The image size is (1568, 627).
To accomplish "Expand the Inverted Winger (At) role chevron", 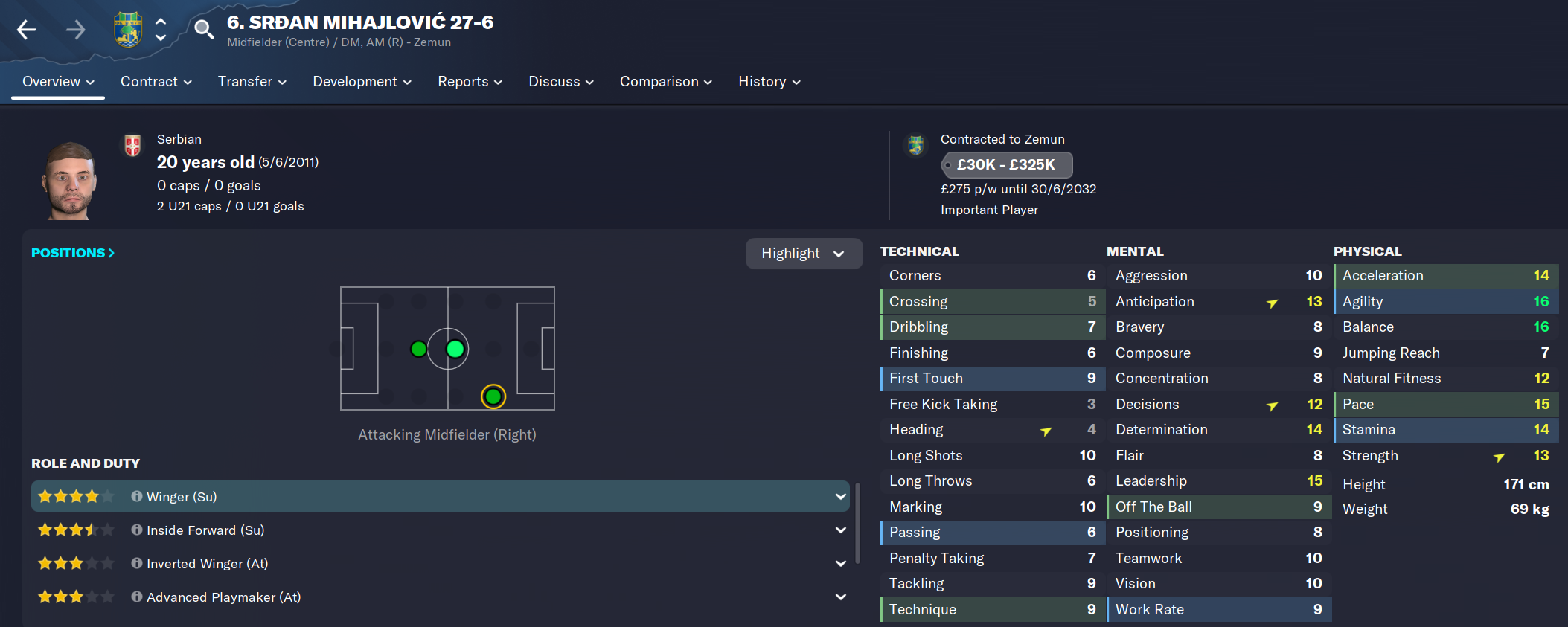I will 841,563.
